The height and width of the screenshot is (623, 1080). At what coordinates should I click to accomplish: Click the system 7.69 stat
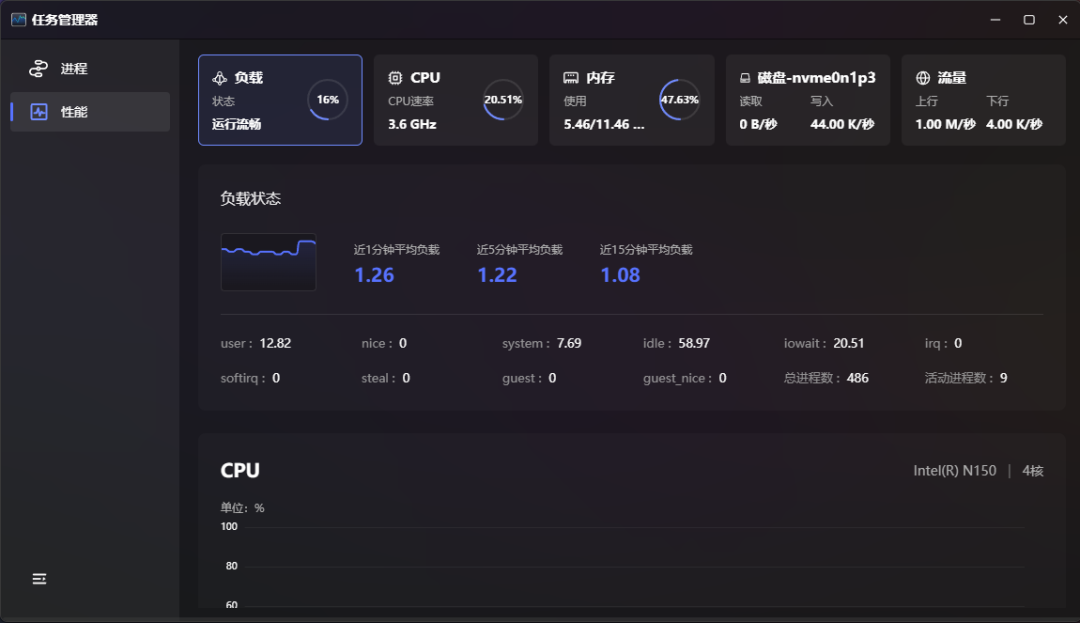point(541,344)
